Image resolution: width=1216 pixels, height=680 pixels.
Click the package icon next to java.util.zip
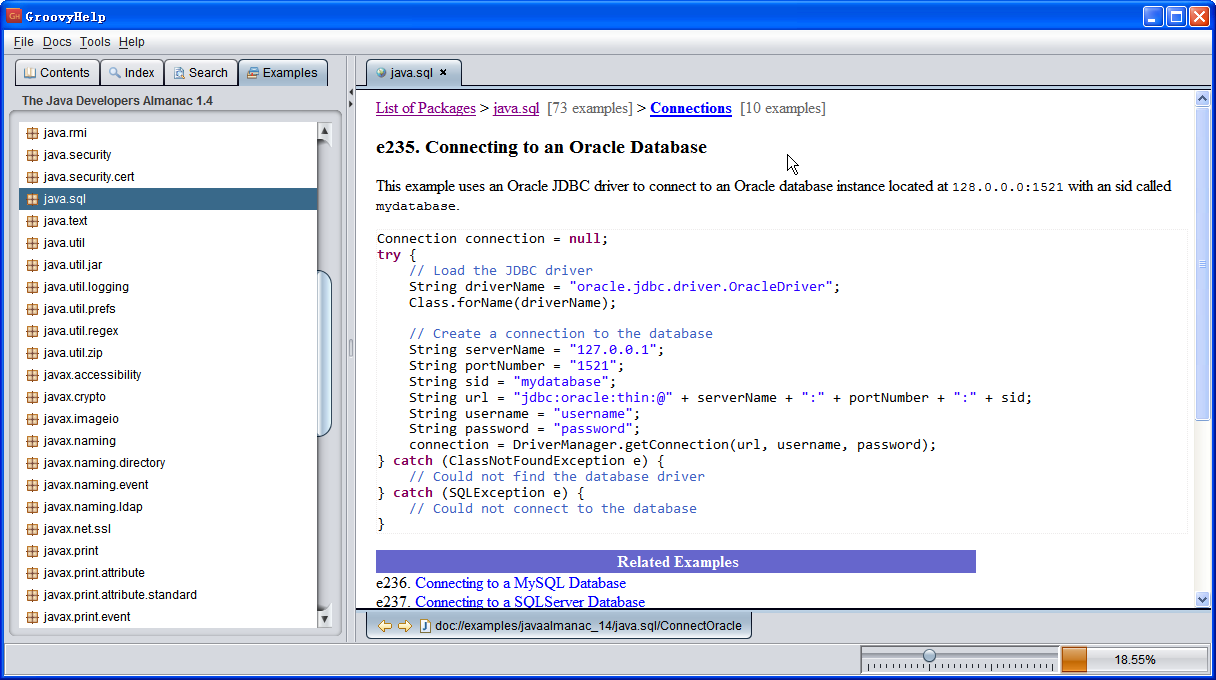[33, 353]
